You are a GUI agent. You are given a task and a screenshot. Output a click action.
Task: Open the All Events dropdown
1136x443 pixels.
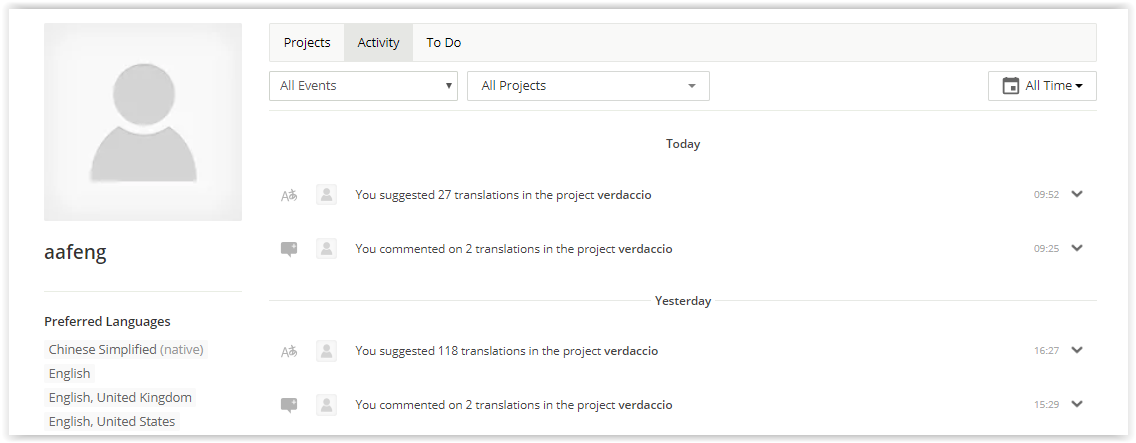pyautogui.click(x=364, y=86)
